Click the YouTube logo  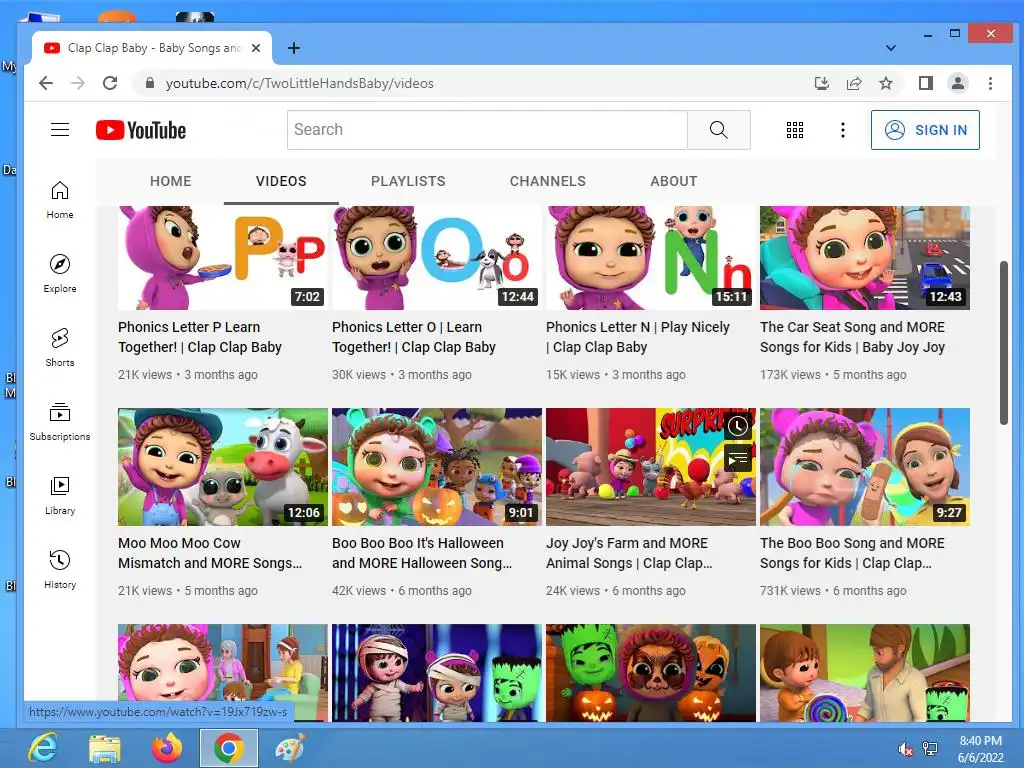click(141, 130)
